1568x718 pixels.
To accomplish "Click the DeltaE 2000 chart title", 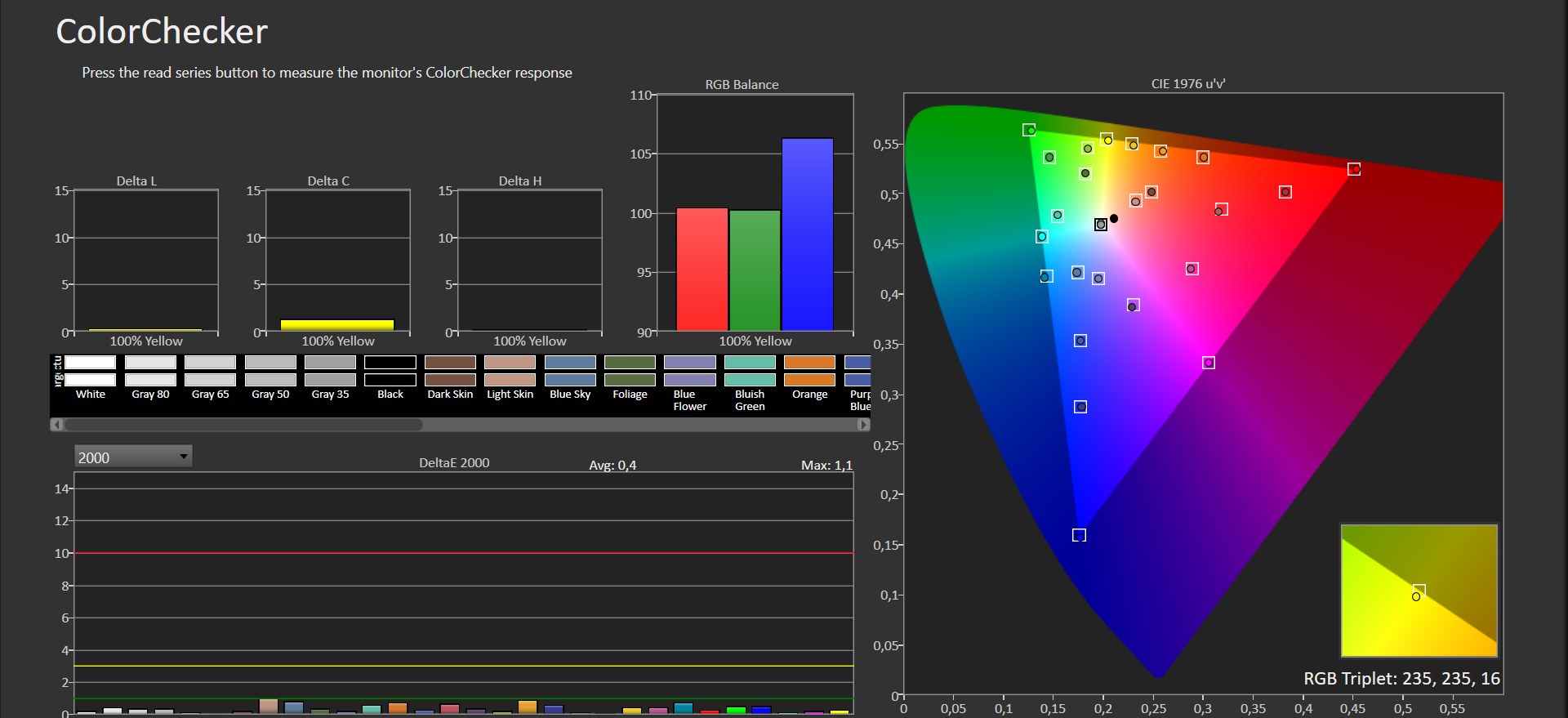I will point(454,462).
